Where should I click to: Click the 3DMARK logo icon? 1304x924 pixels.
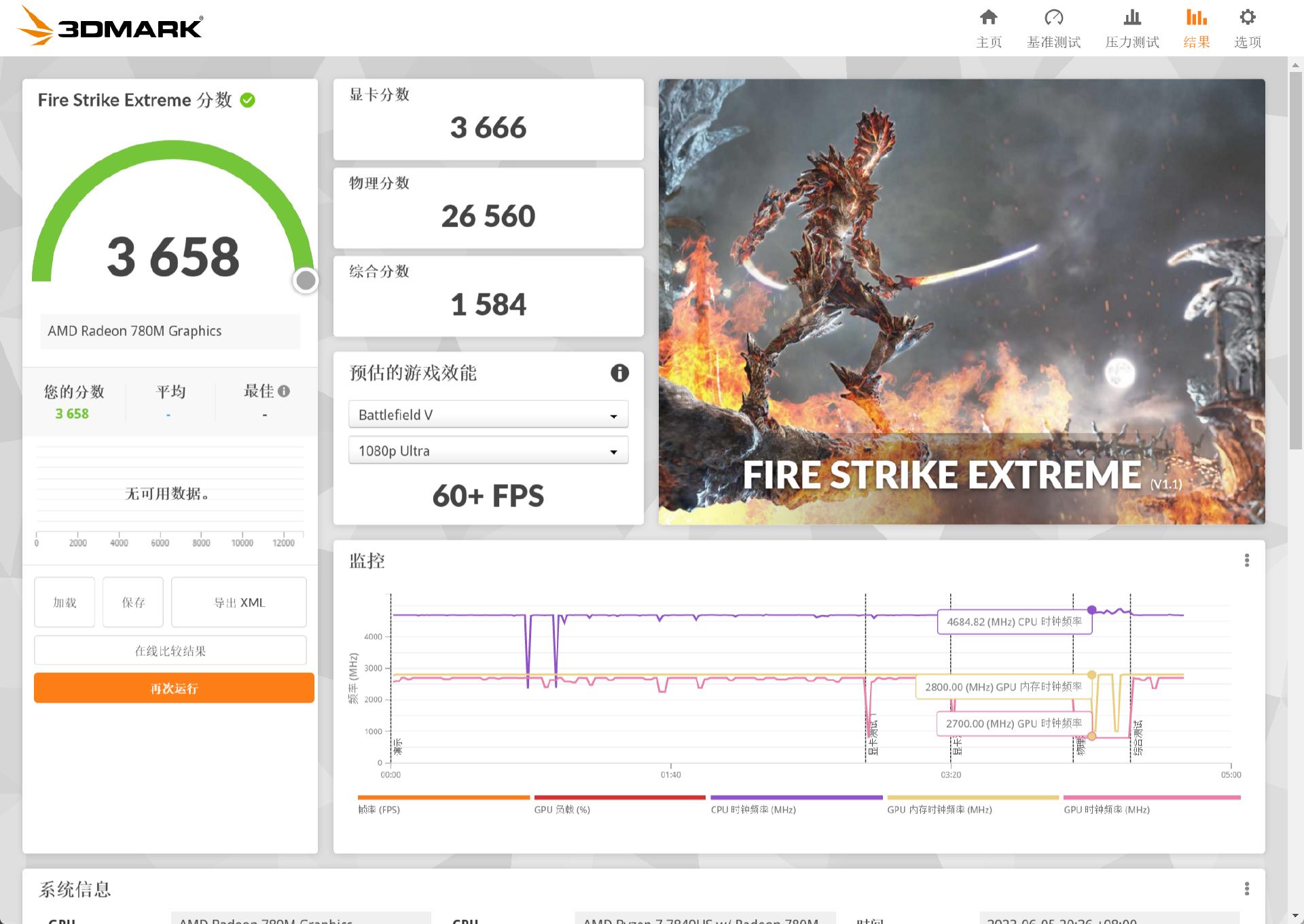[35, 27]
